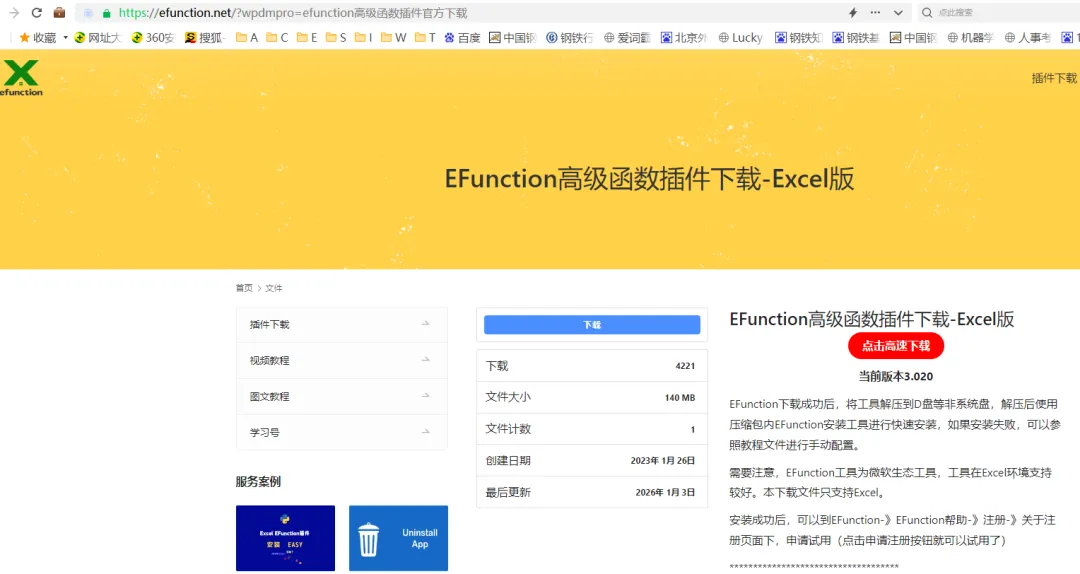Image resolution: width=1080 pixels, height=574 pixels.
Task: Click the browser forward arrow
Action: [14, 12]
